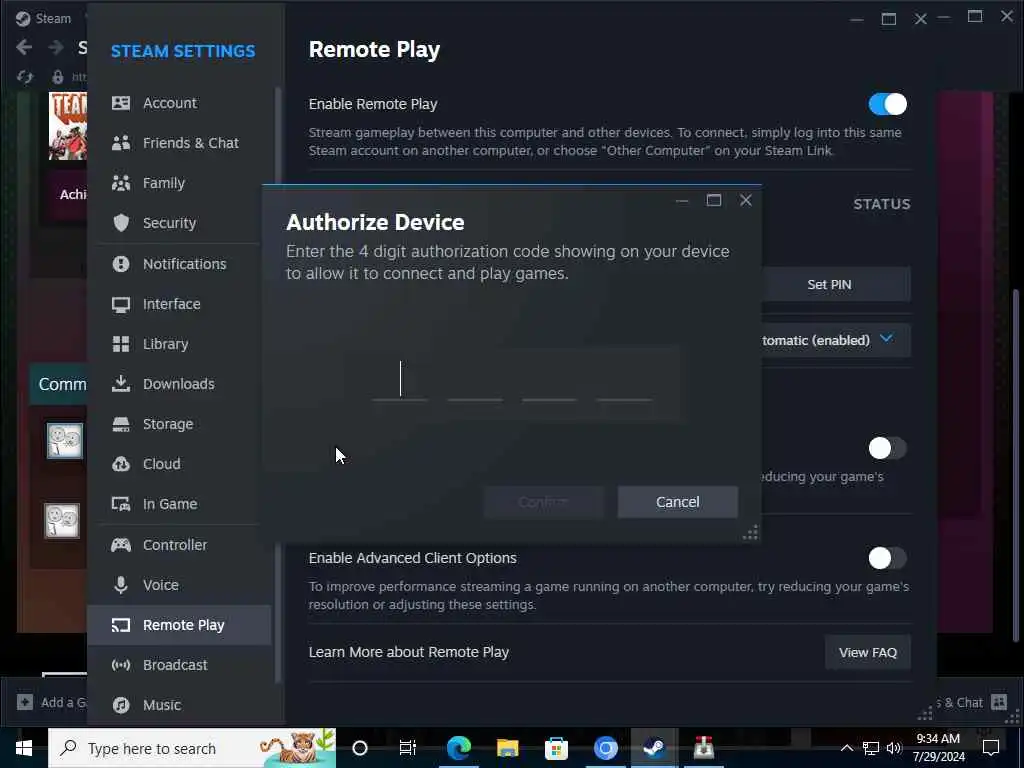Open Windows Start menu
Viewport: 1024px width, 768px height.
24,748
